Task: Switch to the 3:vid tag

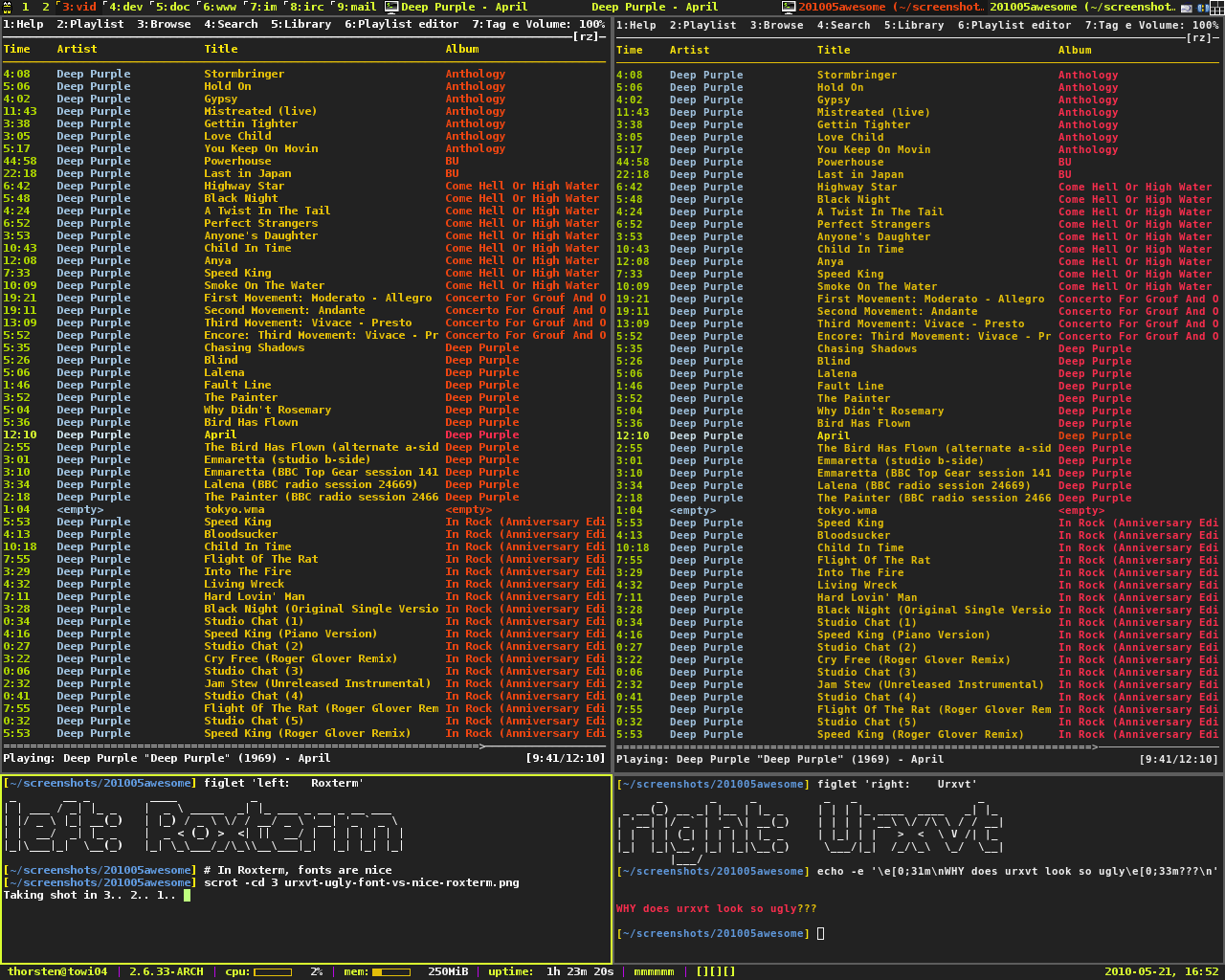Action: point(78,7)
